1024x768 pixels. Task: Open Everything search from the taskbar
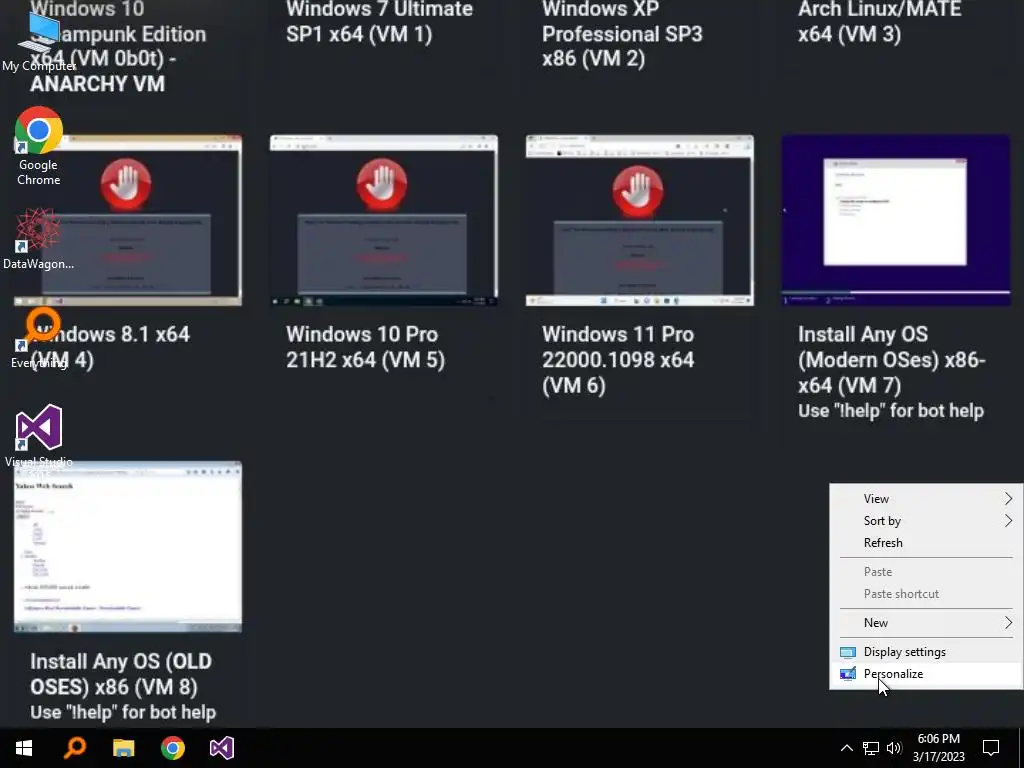point(74,748)
